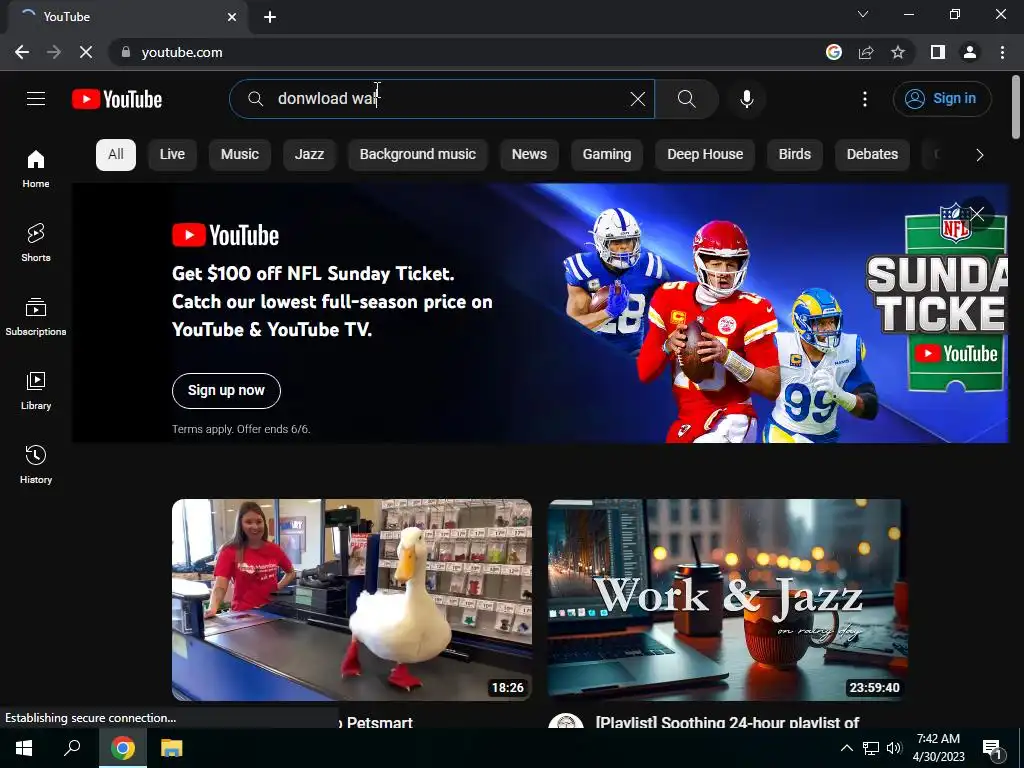Click inside the YouTube search field
Viewport: 1024px width, 768px height.
(x=441, y=99)
